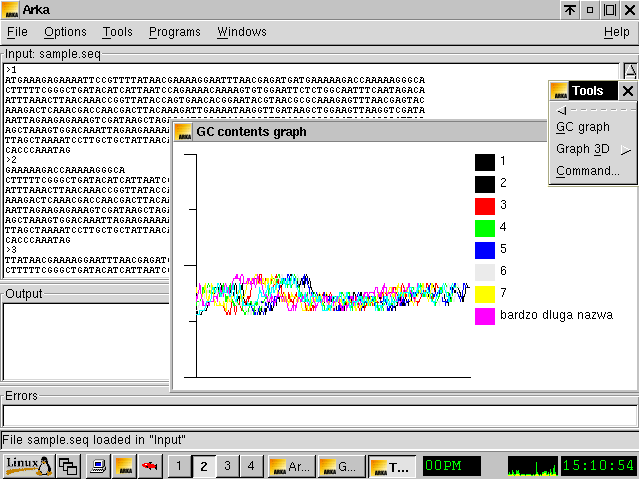The height and width of the screenshot is (479, 639).
Task: Open the Help menu
Action: 616,32
